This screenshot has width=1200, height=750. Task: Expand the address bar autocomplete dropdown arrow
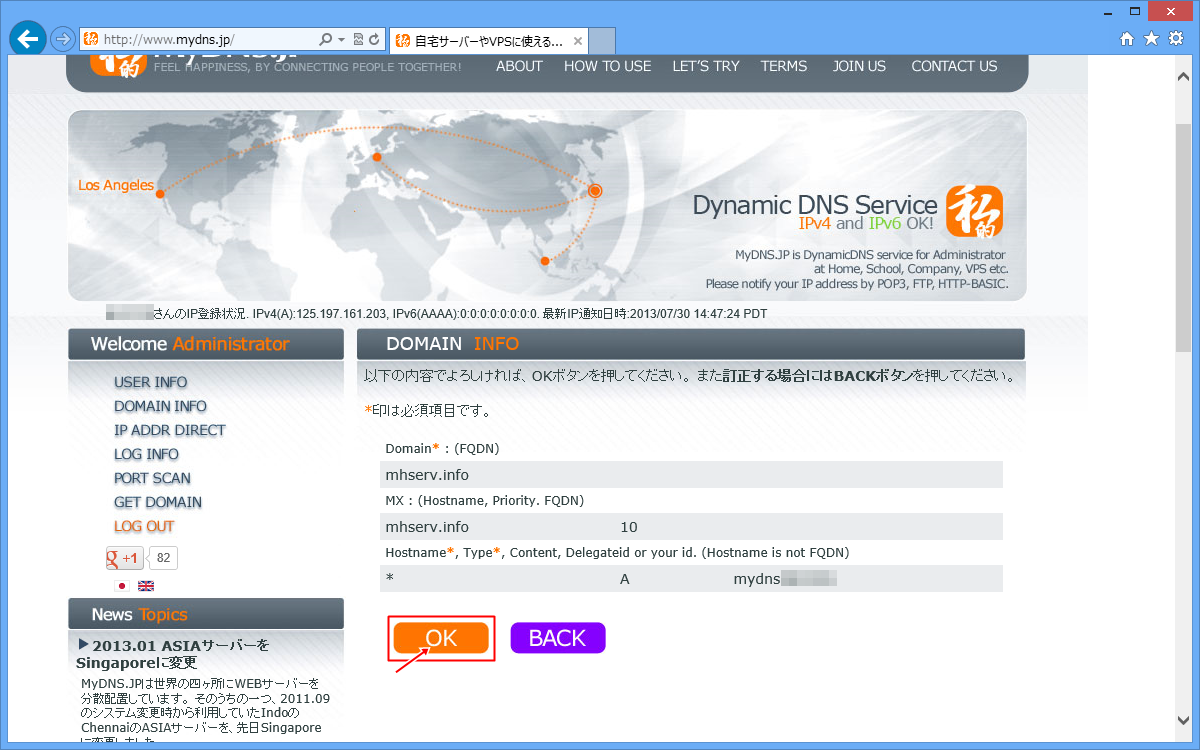(x=342, y=40)
